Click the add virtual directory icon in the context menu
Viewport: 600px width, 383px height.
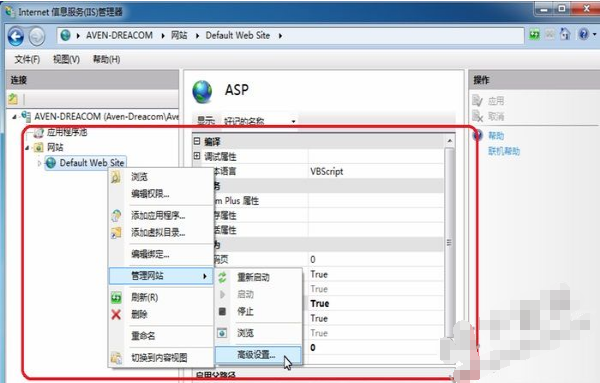click(x=116, y=232)
